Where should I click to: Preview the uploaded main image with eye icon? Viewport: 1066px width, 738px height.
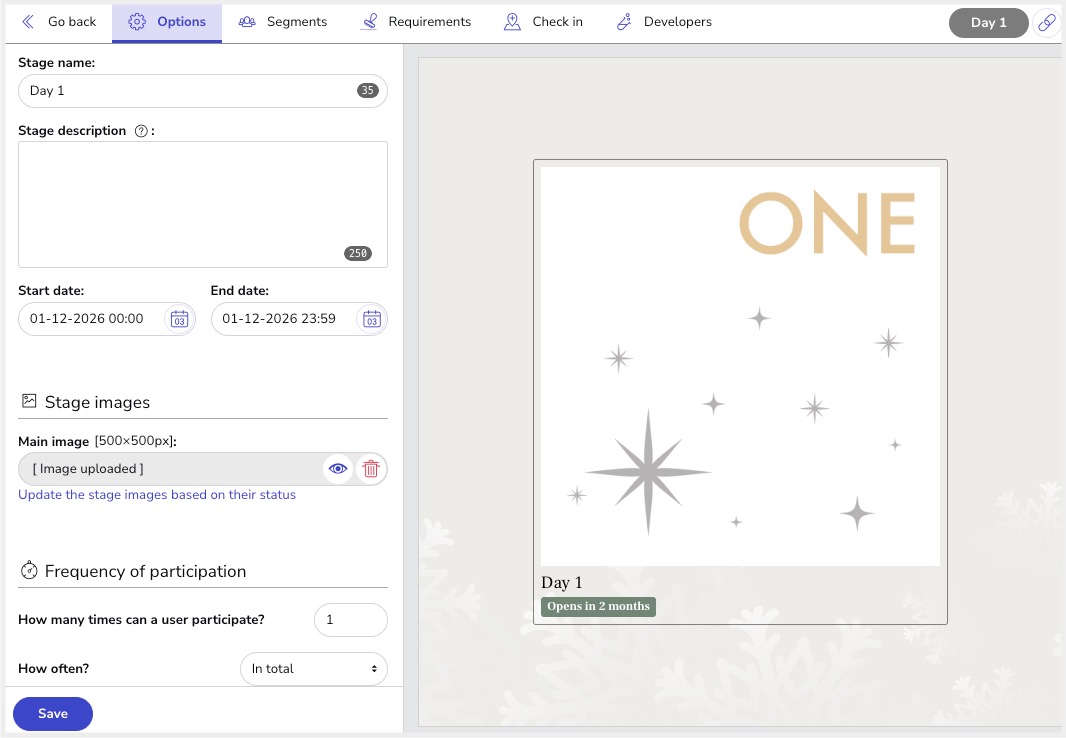tap(338, 469)
